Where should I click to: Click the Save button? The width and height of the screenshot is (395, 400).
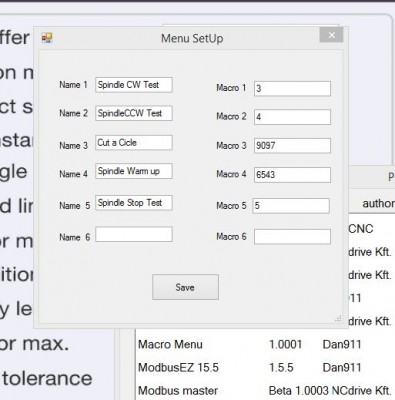[x=185, y=287]
